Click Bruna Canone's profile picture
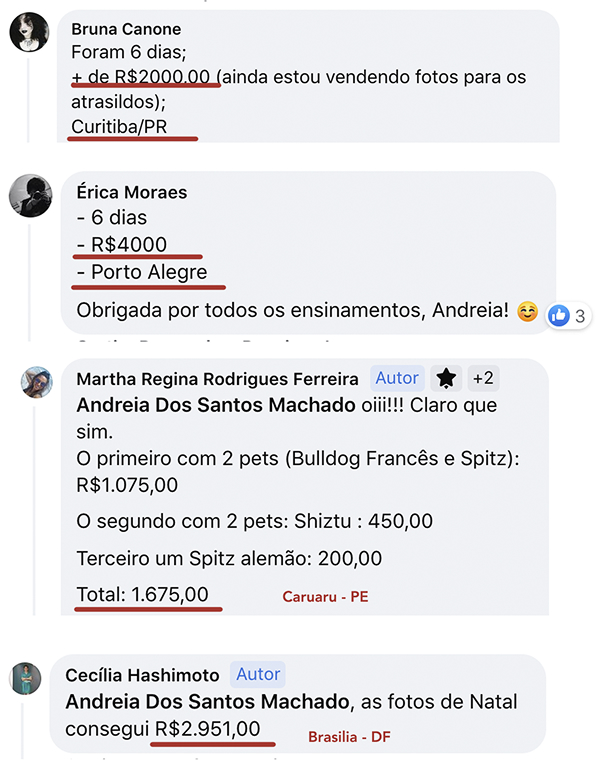Image resolution: width=606 pixels, height=772 pixels. (29, 33)
